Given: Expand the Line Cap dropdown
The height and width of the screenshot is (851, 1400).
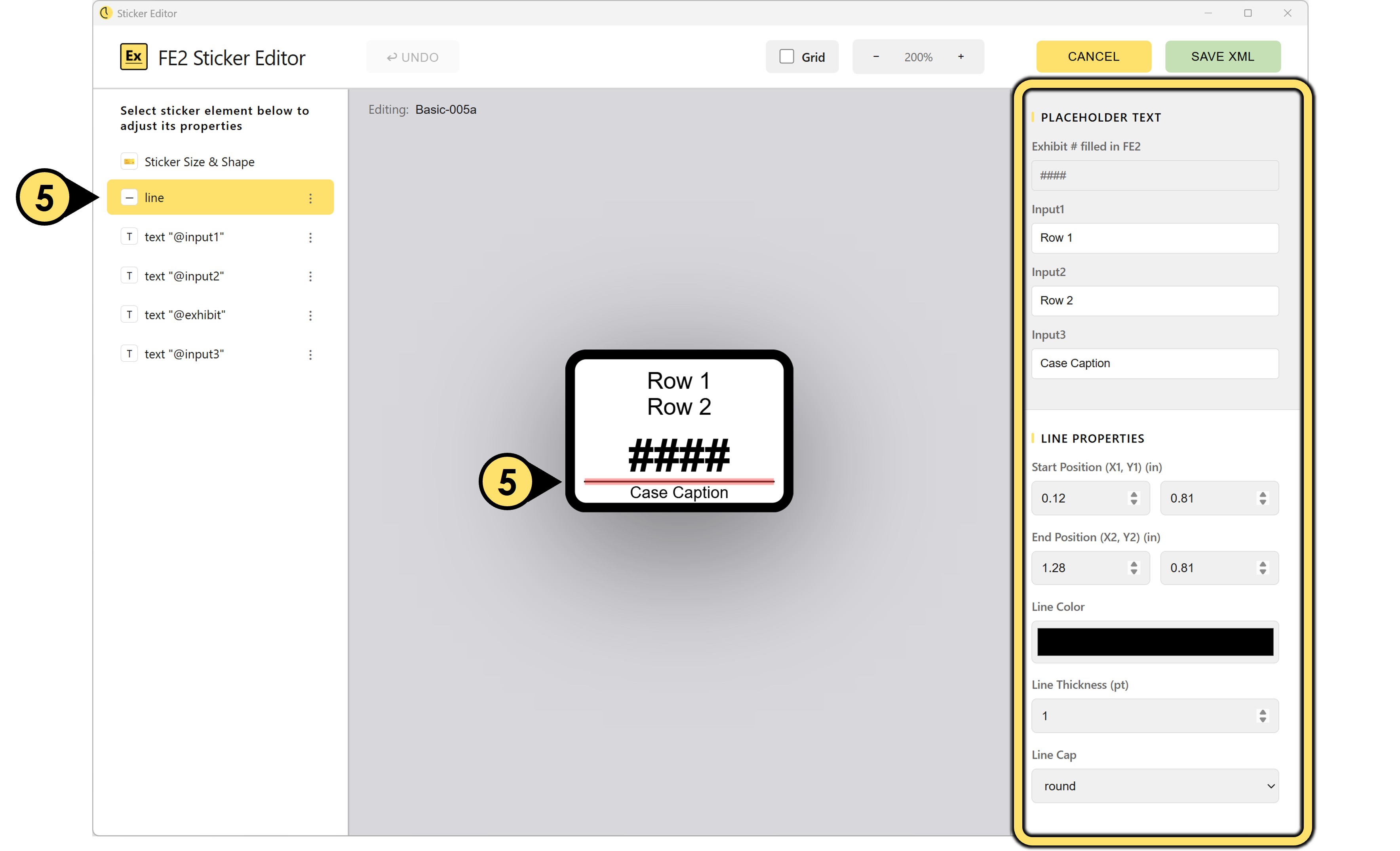Looking at the screenshot, I should point(1155,786).
